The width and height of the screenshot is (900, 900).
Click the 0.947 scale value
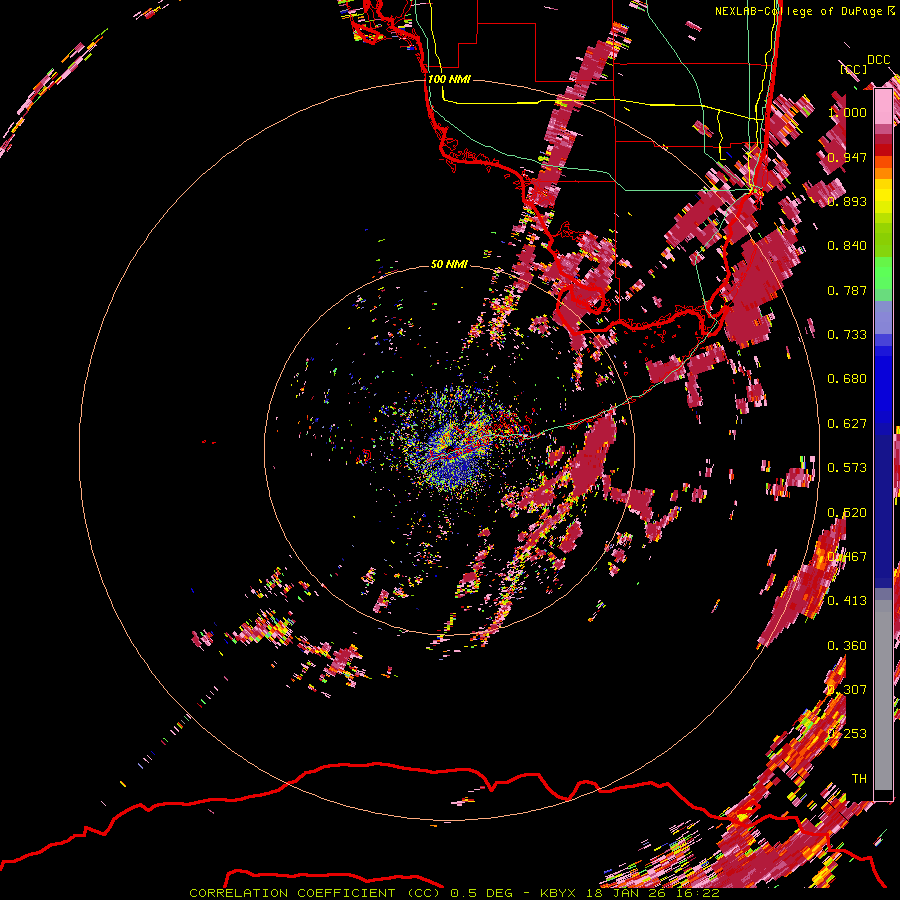tap(847, 157)
